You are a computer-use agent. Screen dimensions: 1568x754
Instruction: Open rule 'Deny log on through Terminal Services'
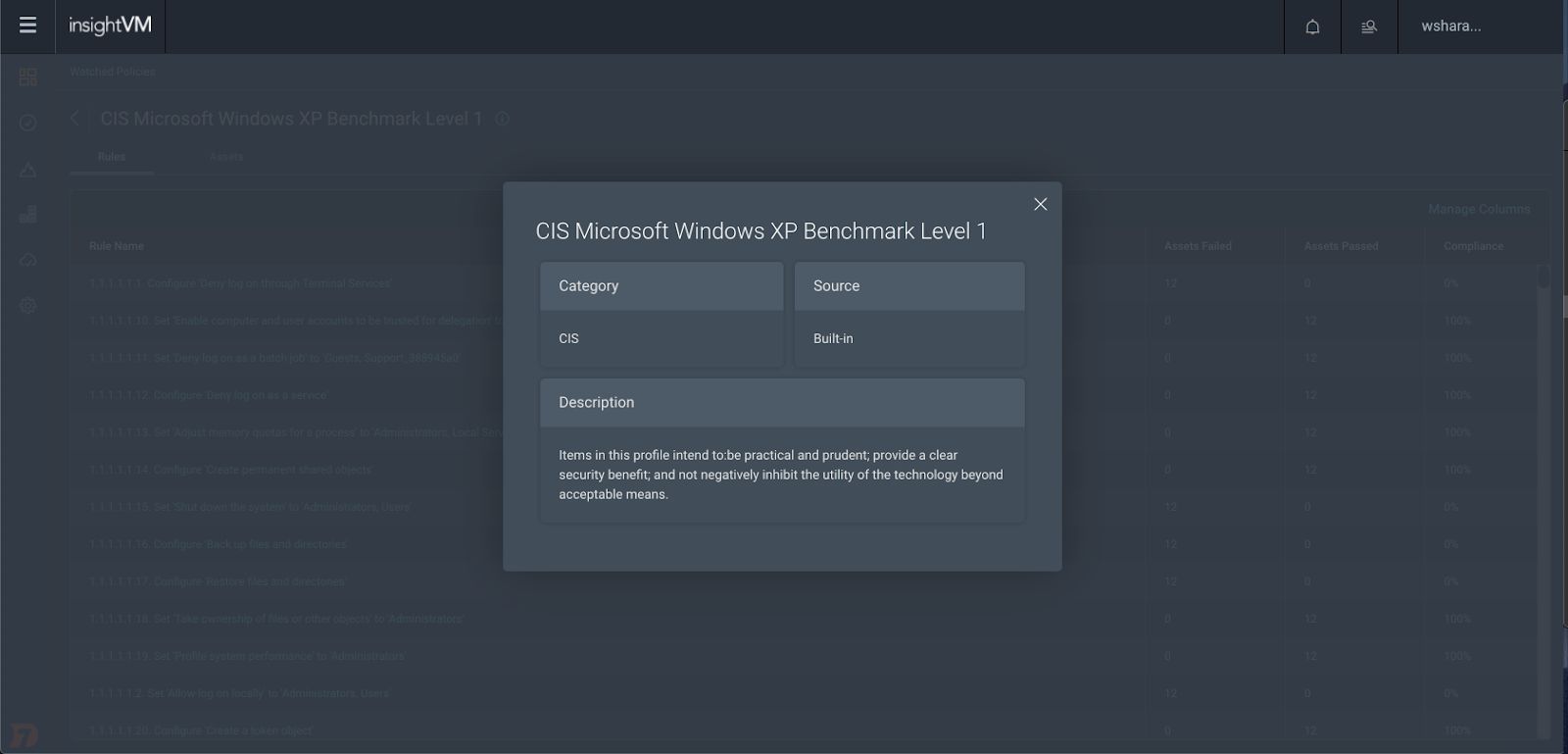tap(240, 283)
